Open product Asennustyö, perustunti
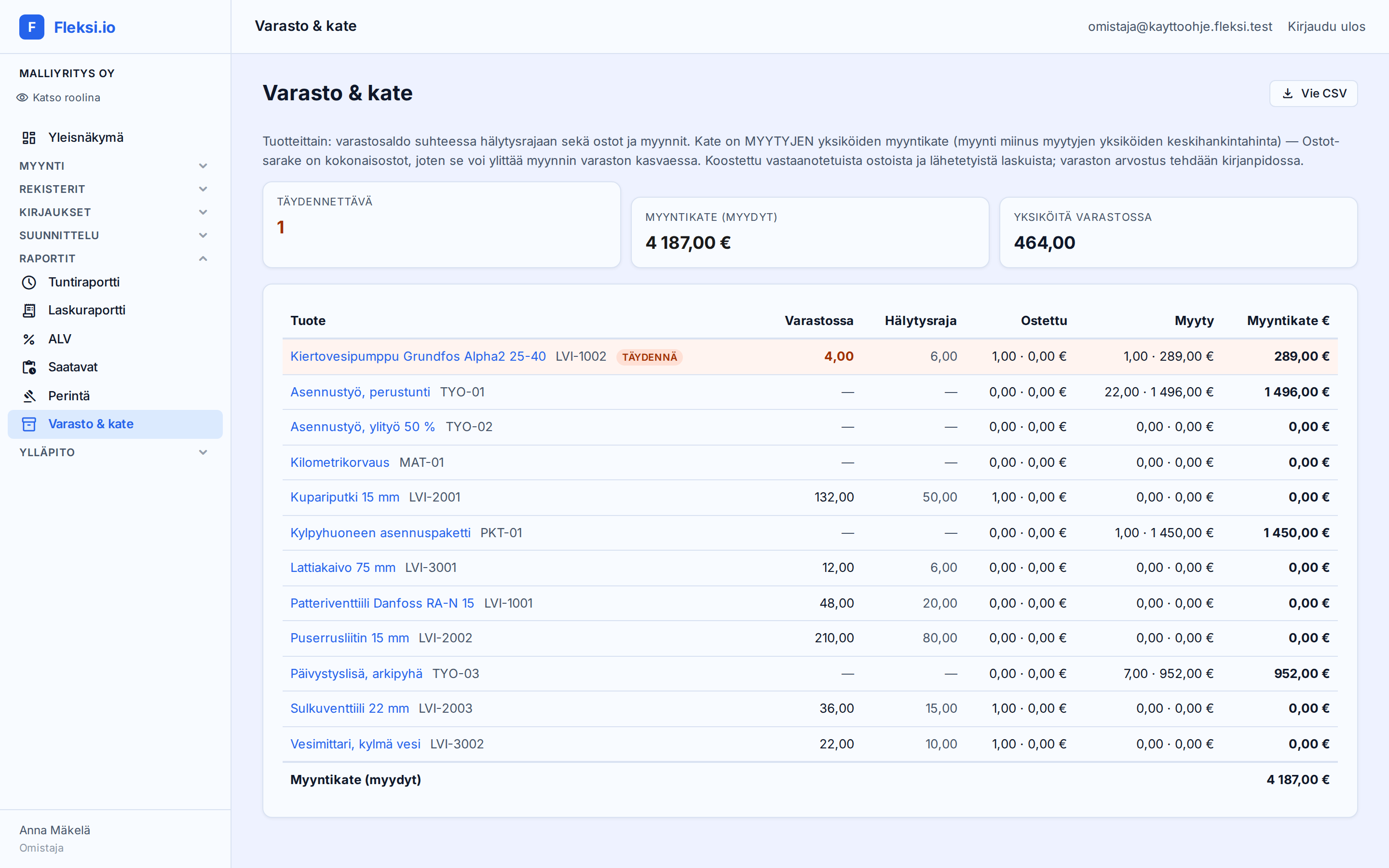 (x=360, y=392)
